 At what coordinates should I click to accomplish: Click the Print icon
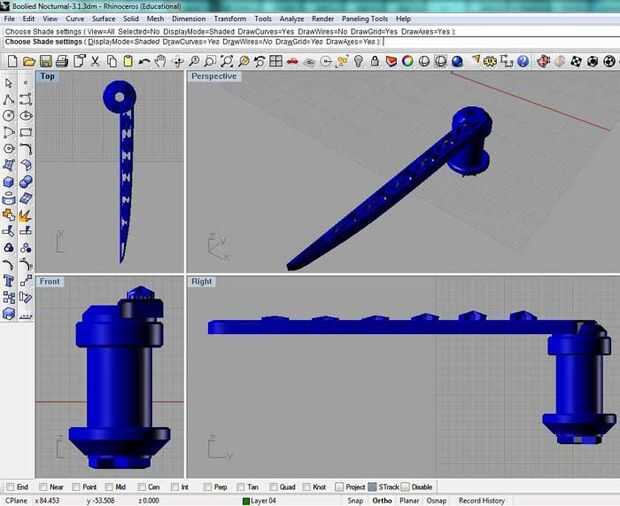tap(62, 61)
